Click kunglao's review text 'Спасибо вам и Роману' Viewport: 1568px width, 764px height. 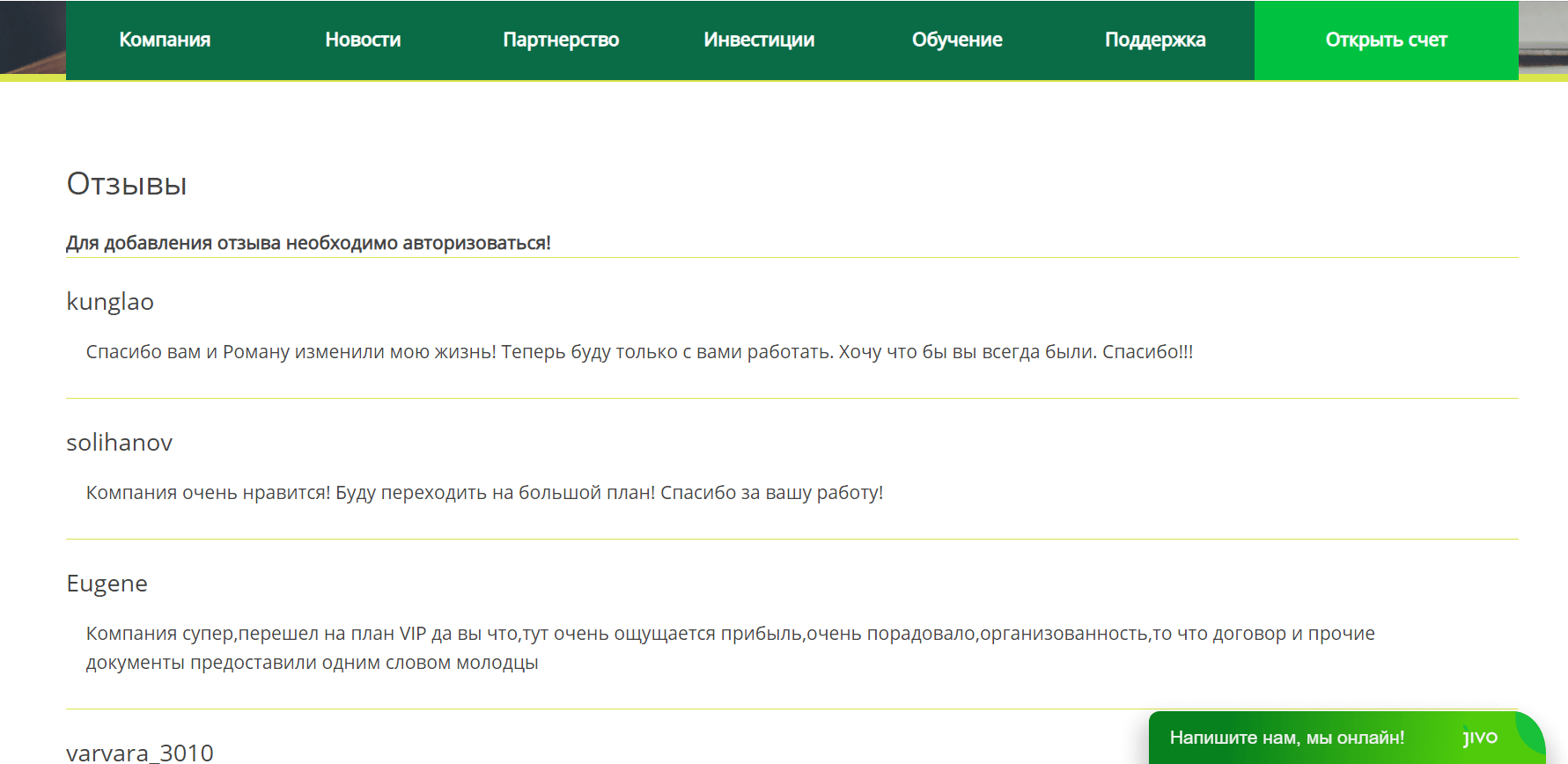[x=639, y=352]
